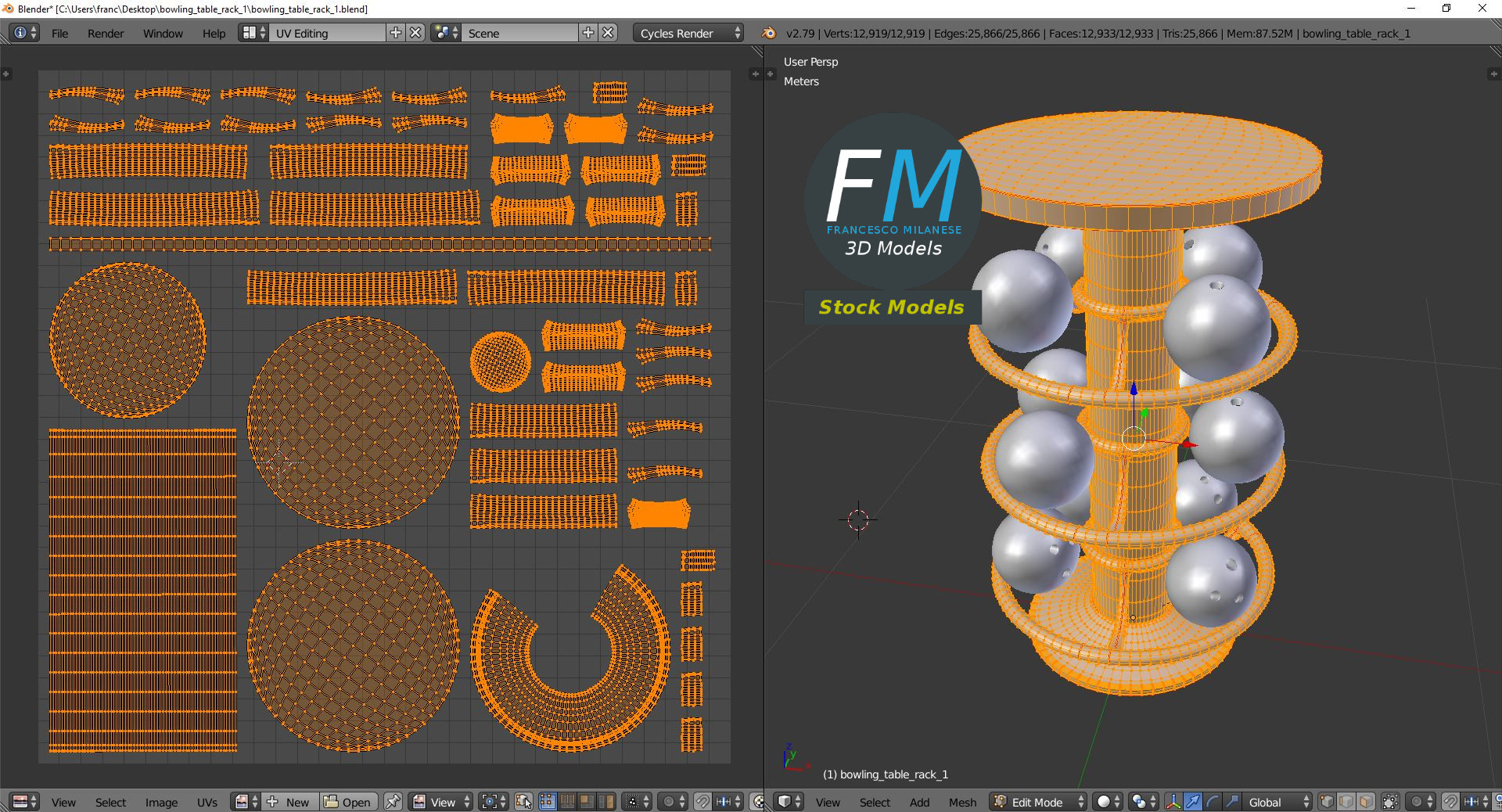Click the UV Editing layout name field
Viewport: 1502px width, 812px height.
coord(327,33)
